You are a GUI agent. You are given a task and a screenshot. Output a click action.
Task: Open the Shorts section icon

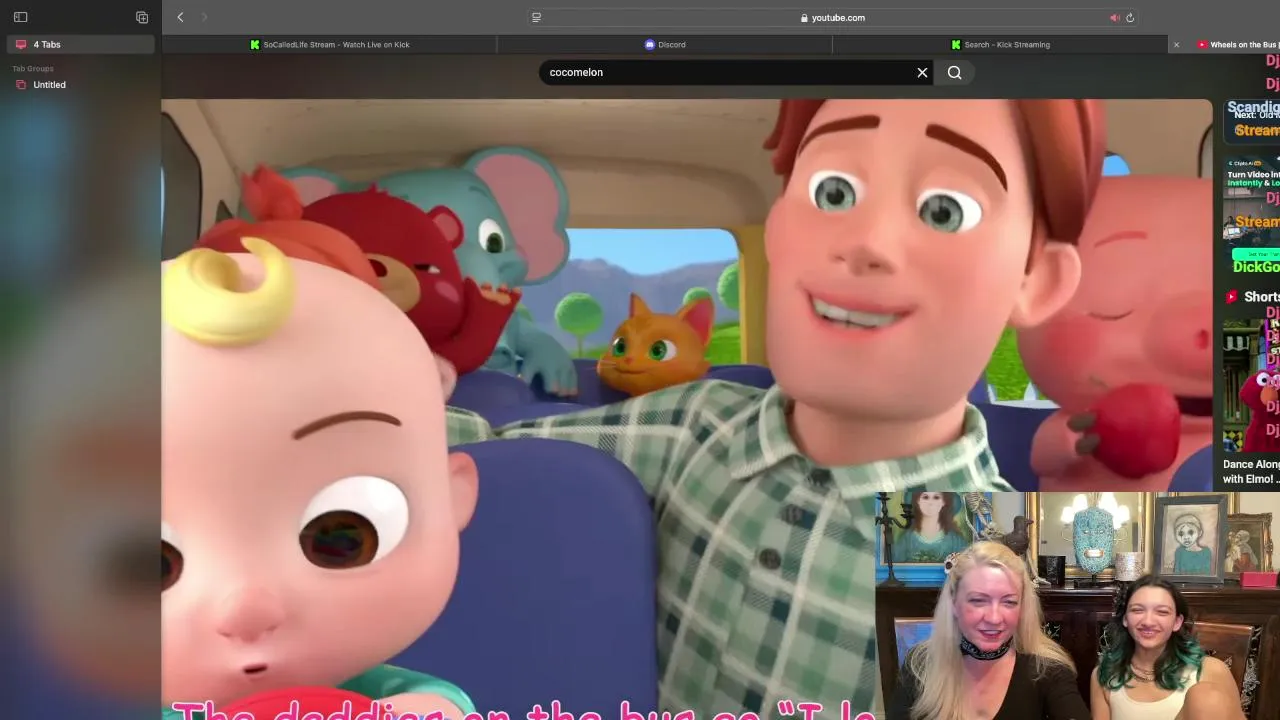1232,297
